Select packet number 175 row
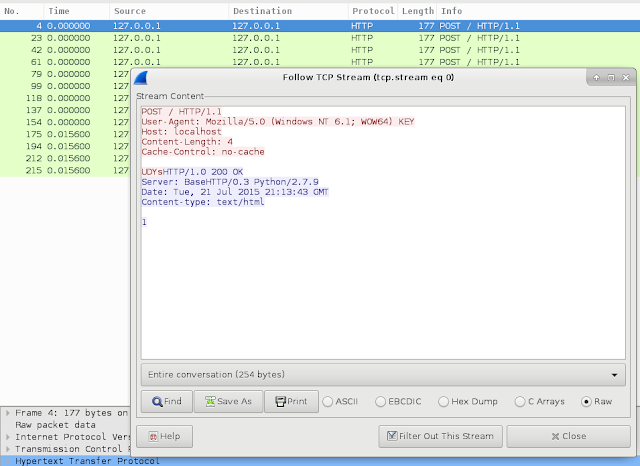Screen dimensions: 640x466 pyautogui.click(x=65, y=134)
